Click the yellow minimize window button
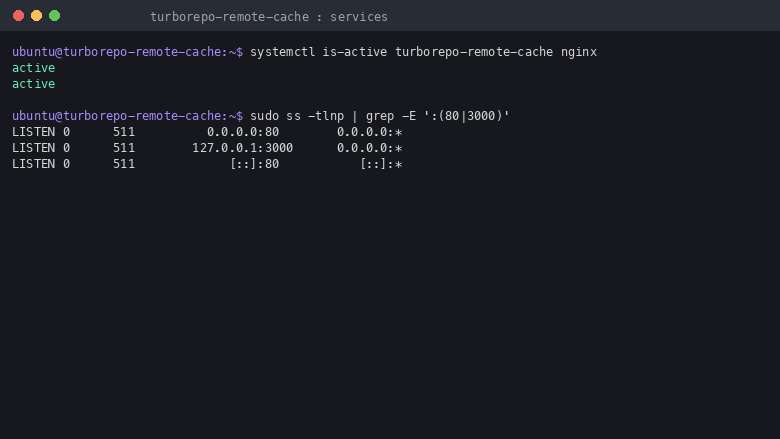Screen dimensions: 780x439 click(36, 16)
